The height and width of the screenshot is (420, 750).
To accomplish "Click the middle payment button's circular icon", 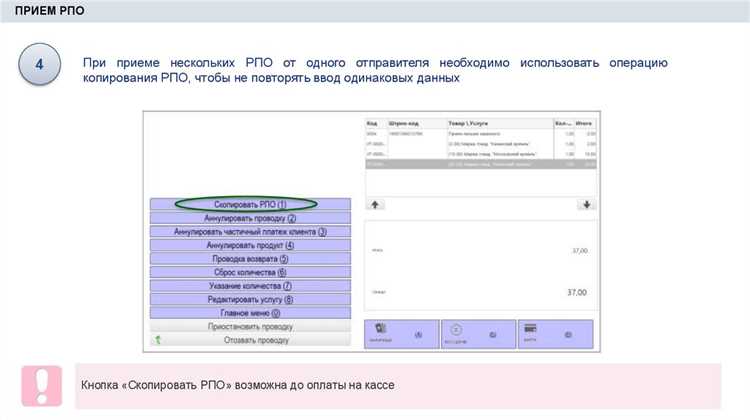I will pos(456,330).
